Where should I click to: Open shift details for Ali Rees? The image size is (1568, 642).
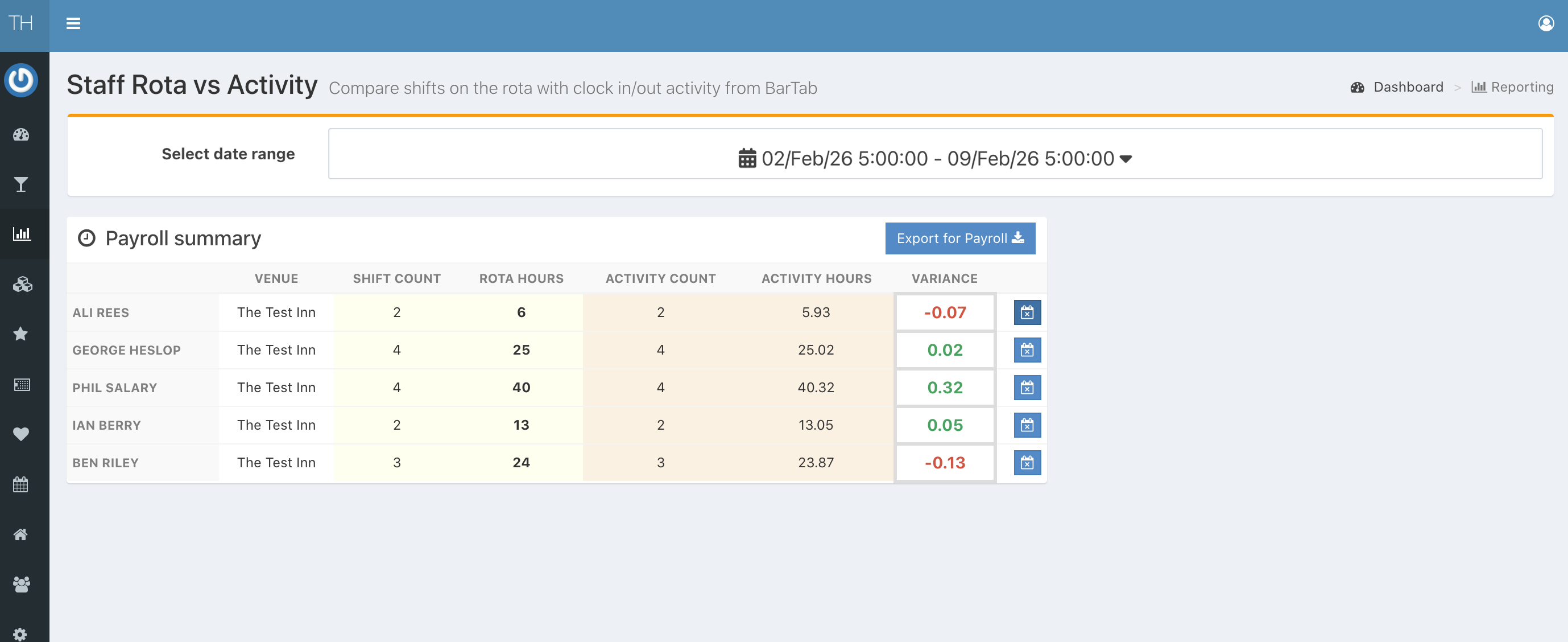(1026, 312)
